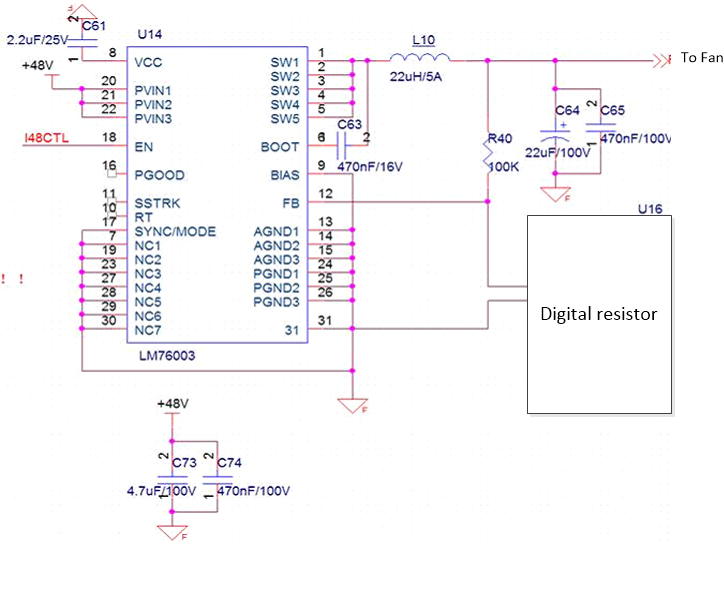Click the ground symbol below C73
This screenshot has height=596, width=724.
pos(172,533)
